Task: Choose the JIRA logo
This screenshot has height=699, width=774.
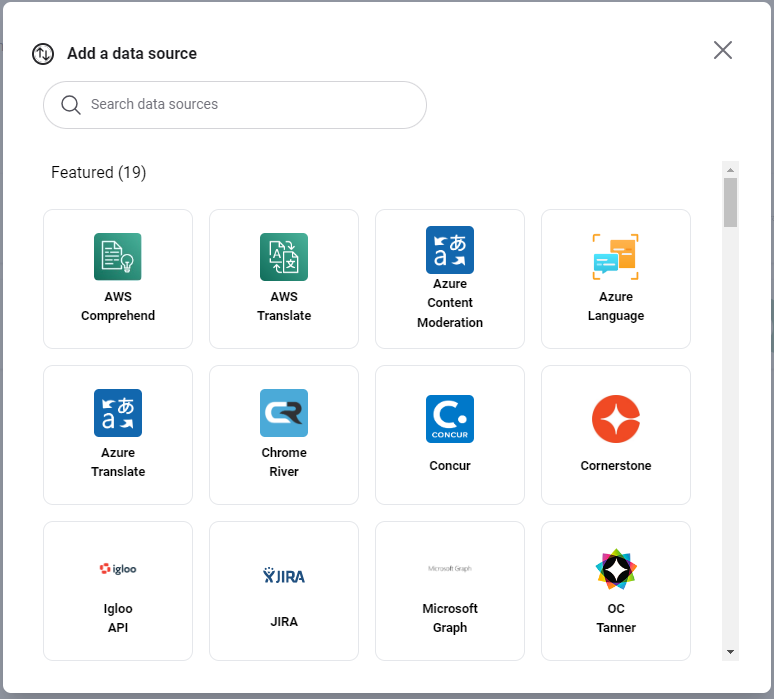Action: pos(284,576)
